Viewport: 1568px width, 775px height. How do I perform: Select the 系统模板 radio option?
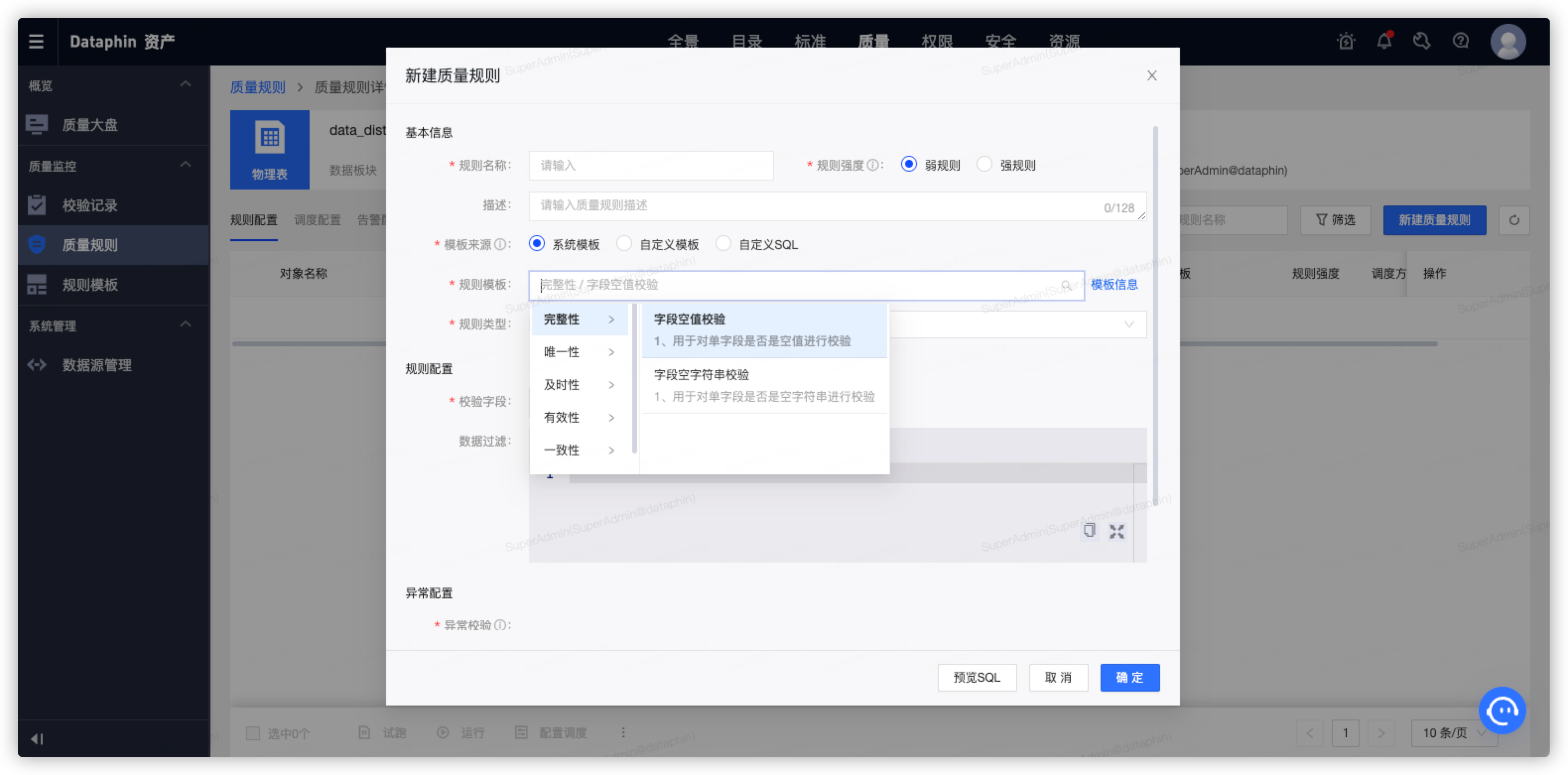coord(536,244)
